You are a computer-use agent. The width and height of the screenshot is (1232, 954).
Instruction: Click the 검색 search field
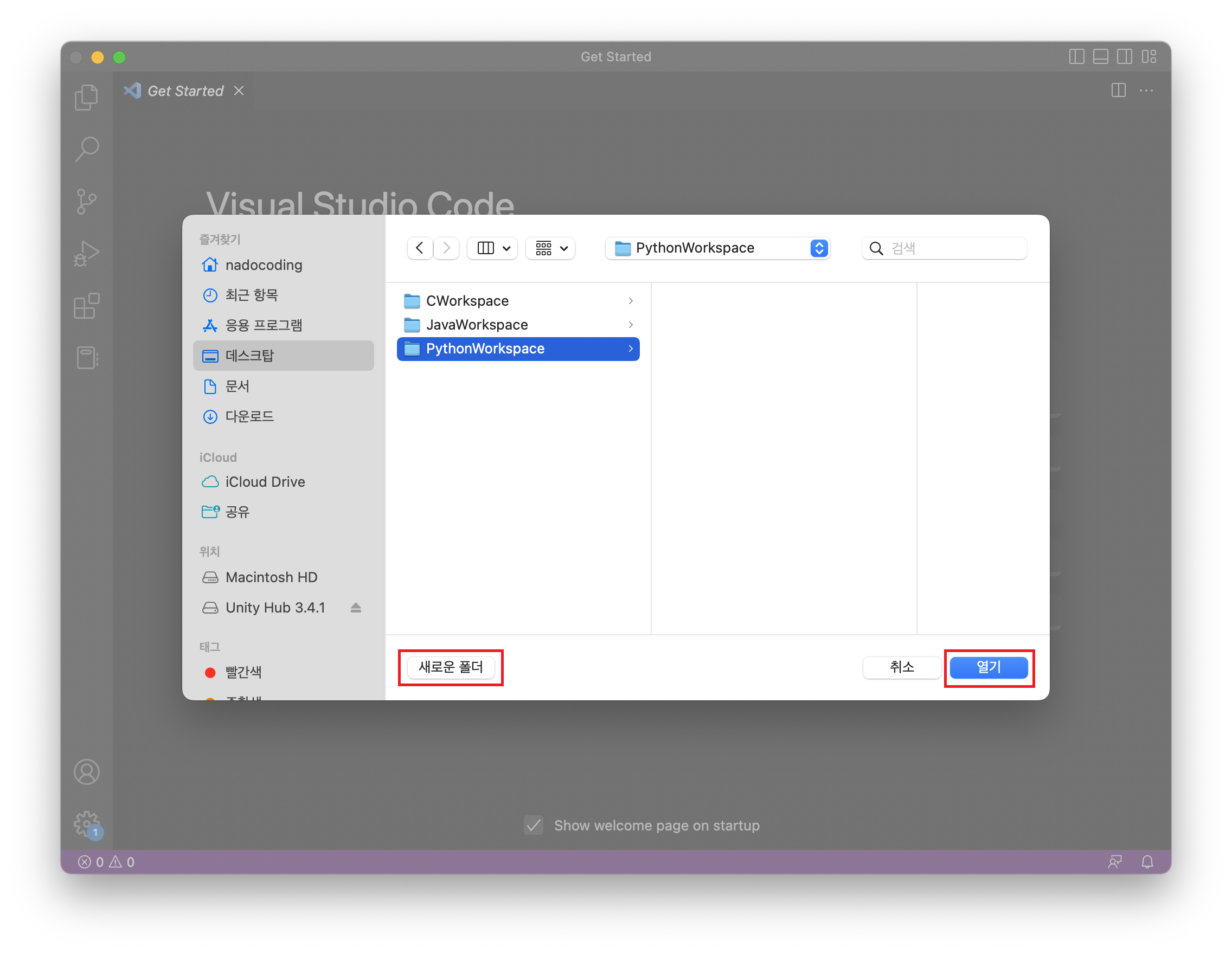coord(953,248)
